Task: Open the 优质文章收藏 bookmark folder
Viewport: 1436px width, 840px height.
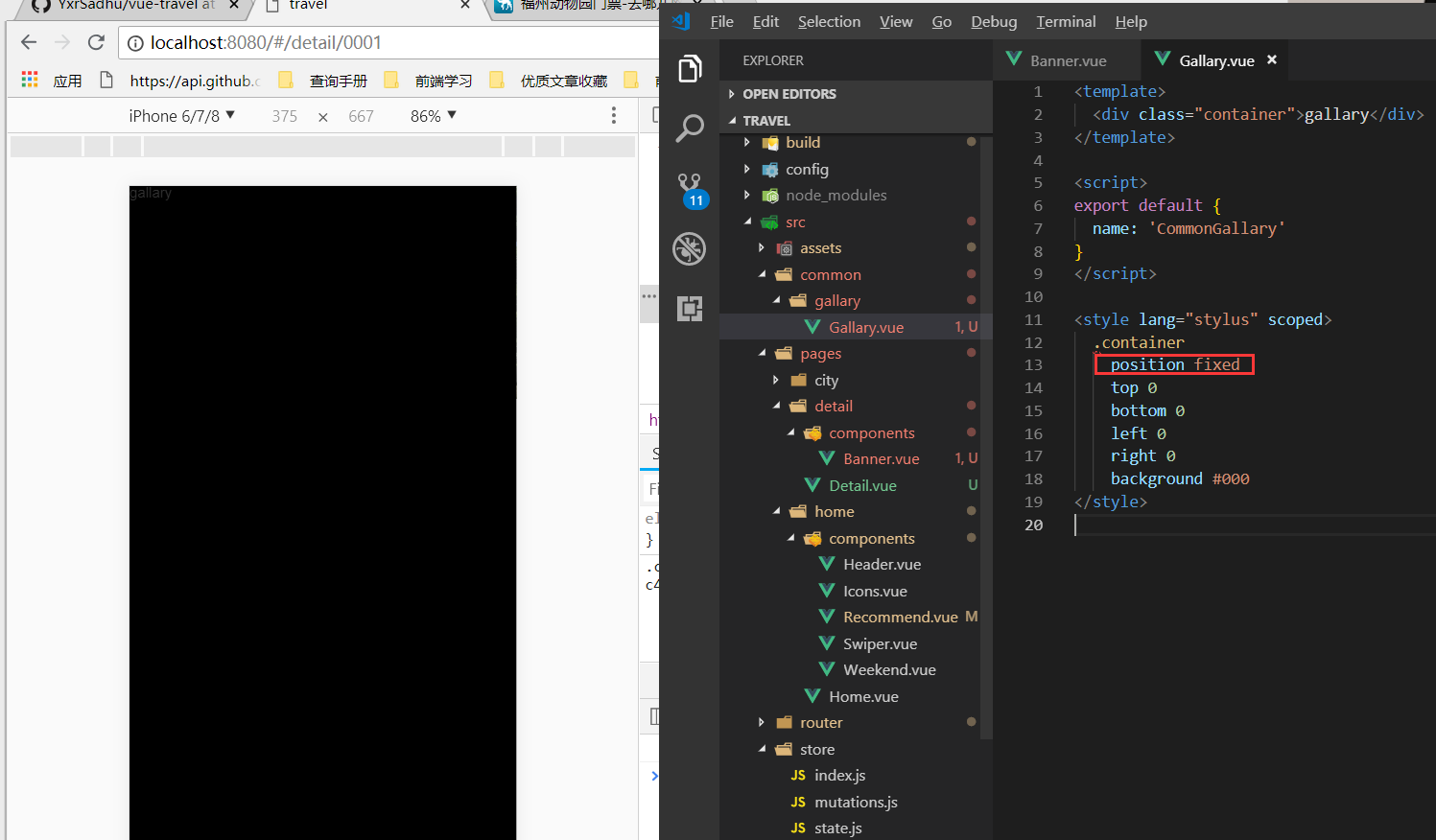Action: pos(549,81)
